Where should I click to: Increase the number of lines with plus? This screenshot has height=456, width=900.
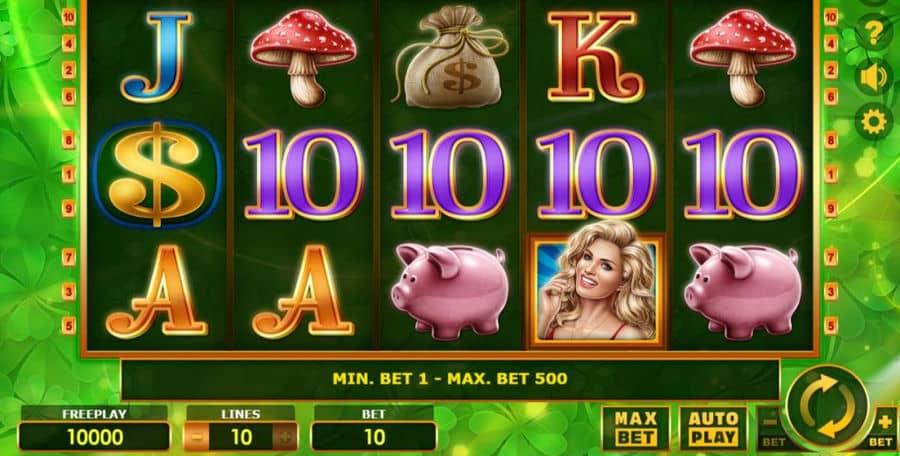tap(285, 437)
